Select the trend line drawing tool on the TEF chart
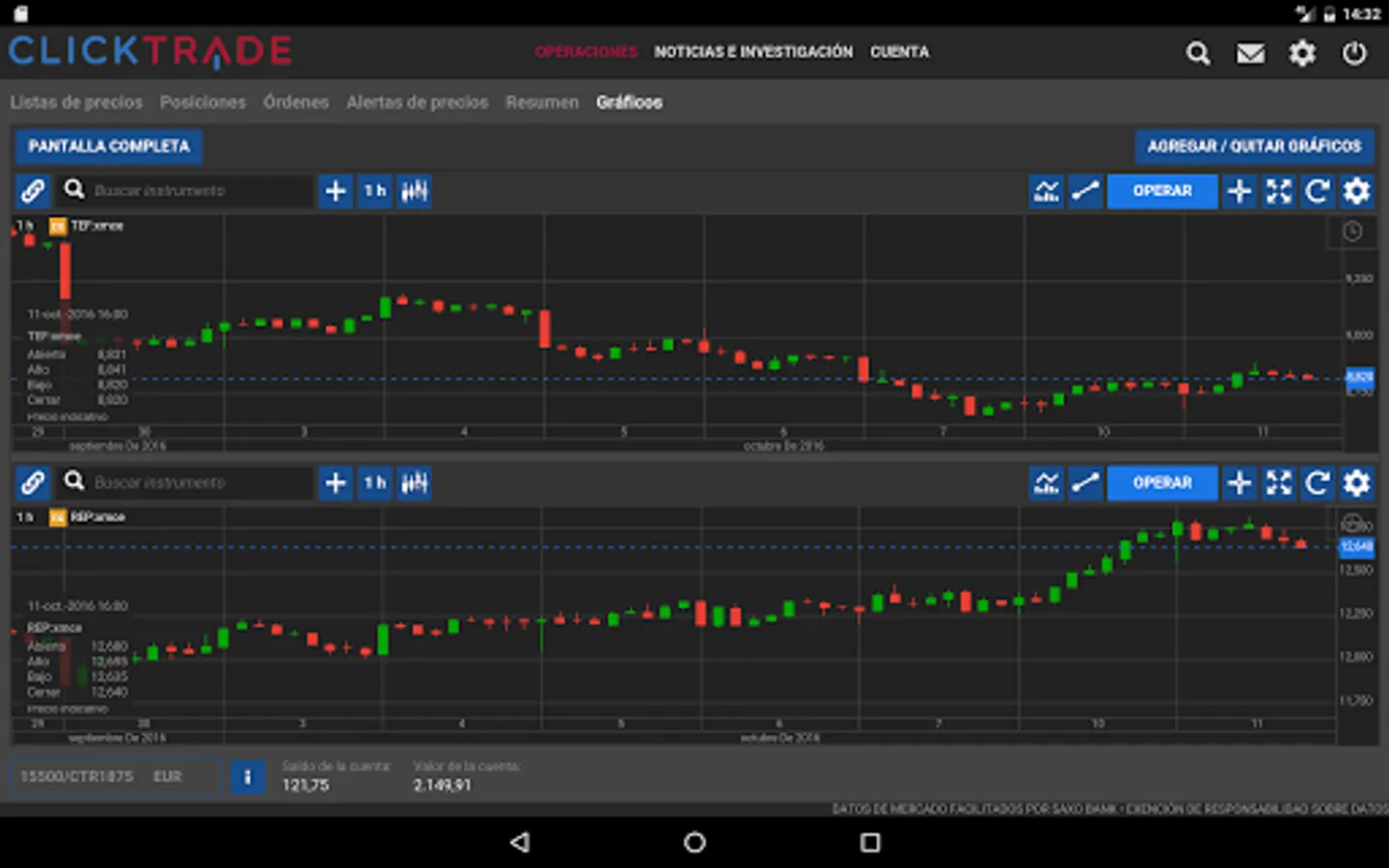Viewport: 1389px width, 868px height. [x=1085, y=191]
